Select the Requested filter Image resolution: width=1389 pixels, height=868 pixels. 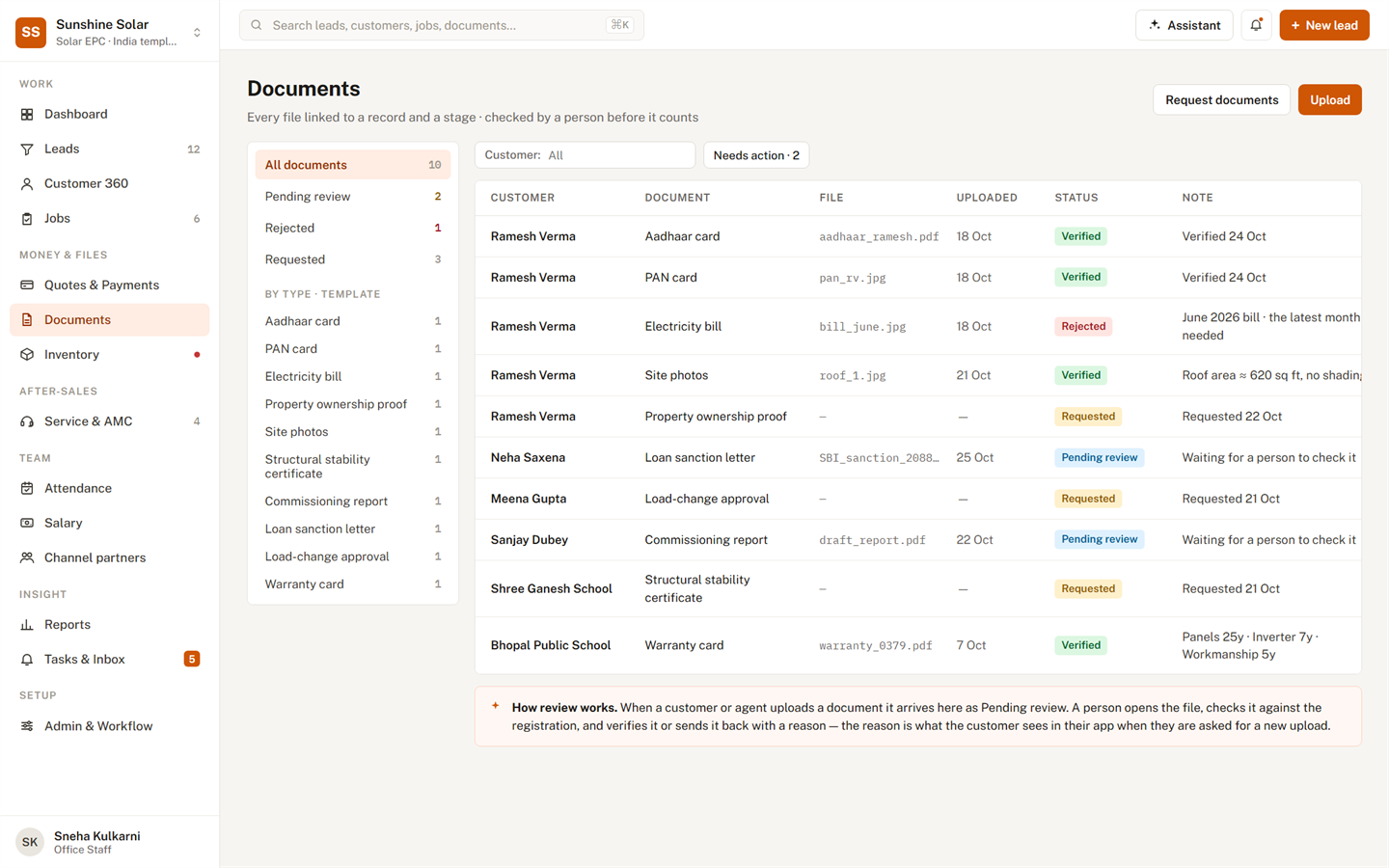(353, 259)
